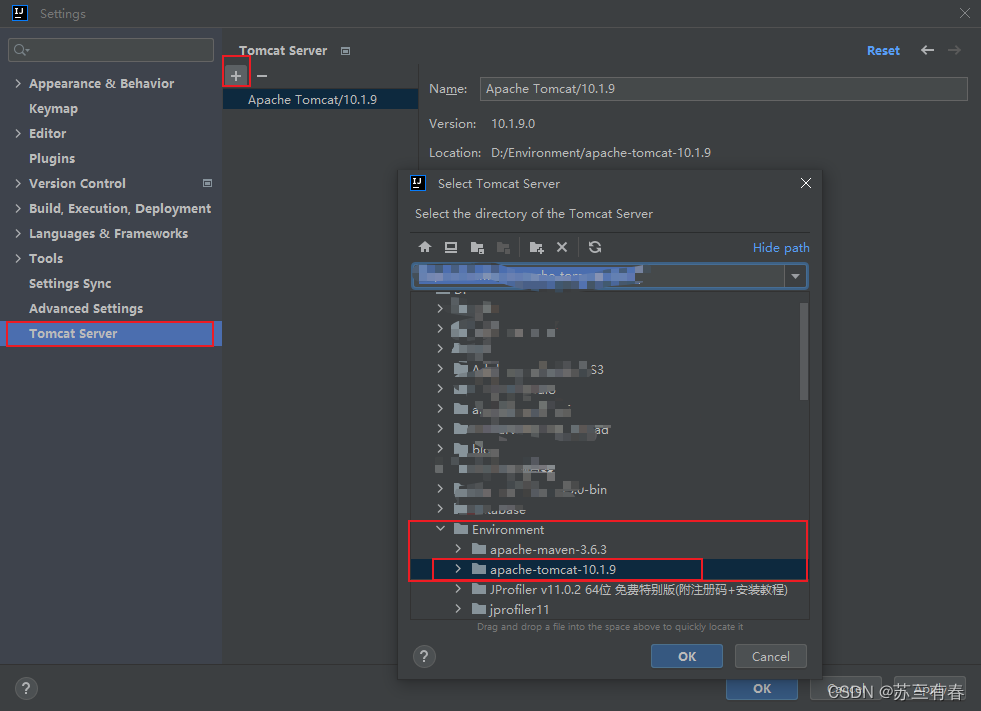The height and width of the screenshot is (711, 981).
Task: Click the remove server minus icon
Action: 260,72
